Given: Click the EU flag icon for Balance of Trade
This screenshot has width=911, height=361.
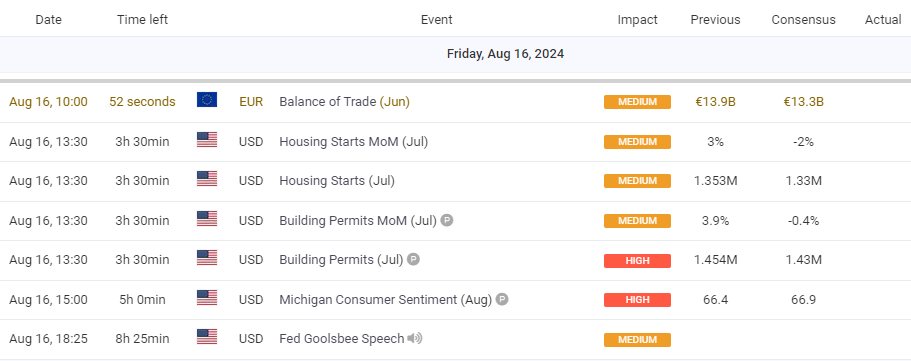Looking at the screenshot, I should 207,101.
